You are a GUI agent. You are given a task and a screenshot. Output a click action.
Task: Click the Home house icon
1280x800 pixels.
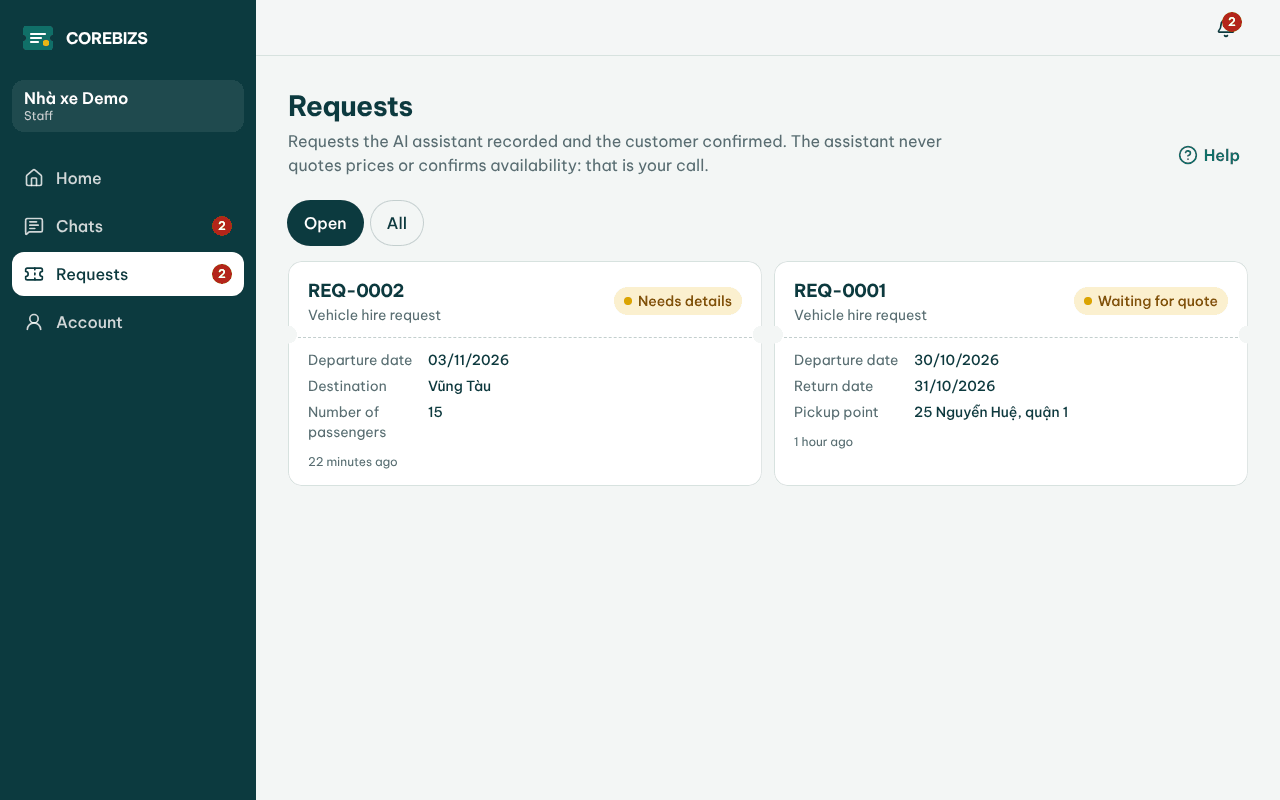(34, 178)
